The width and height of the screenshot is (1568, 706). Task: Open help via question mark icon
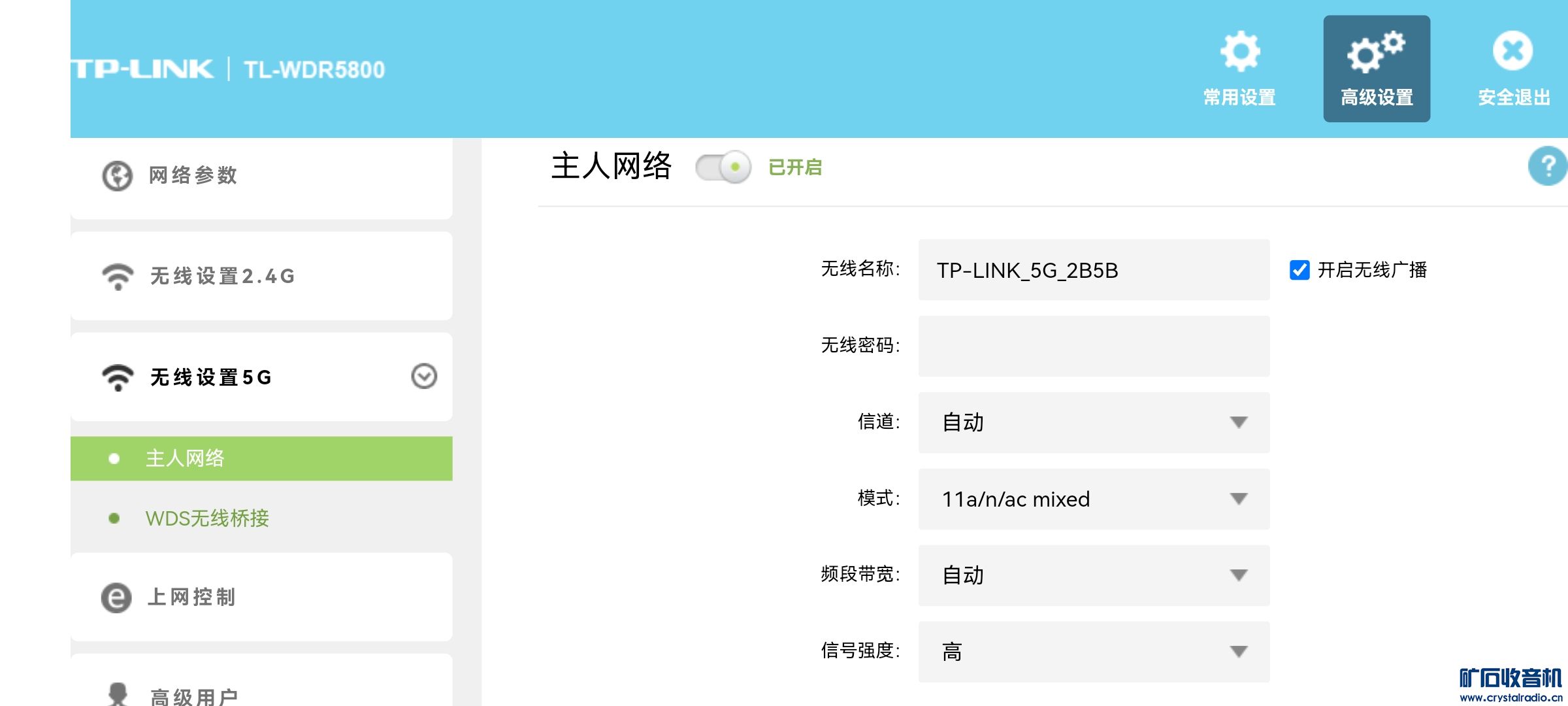click(1547, 167)
